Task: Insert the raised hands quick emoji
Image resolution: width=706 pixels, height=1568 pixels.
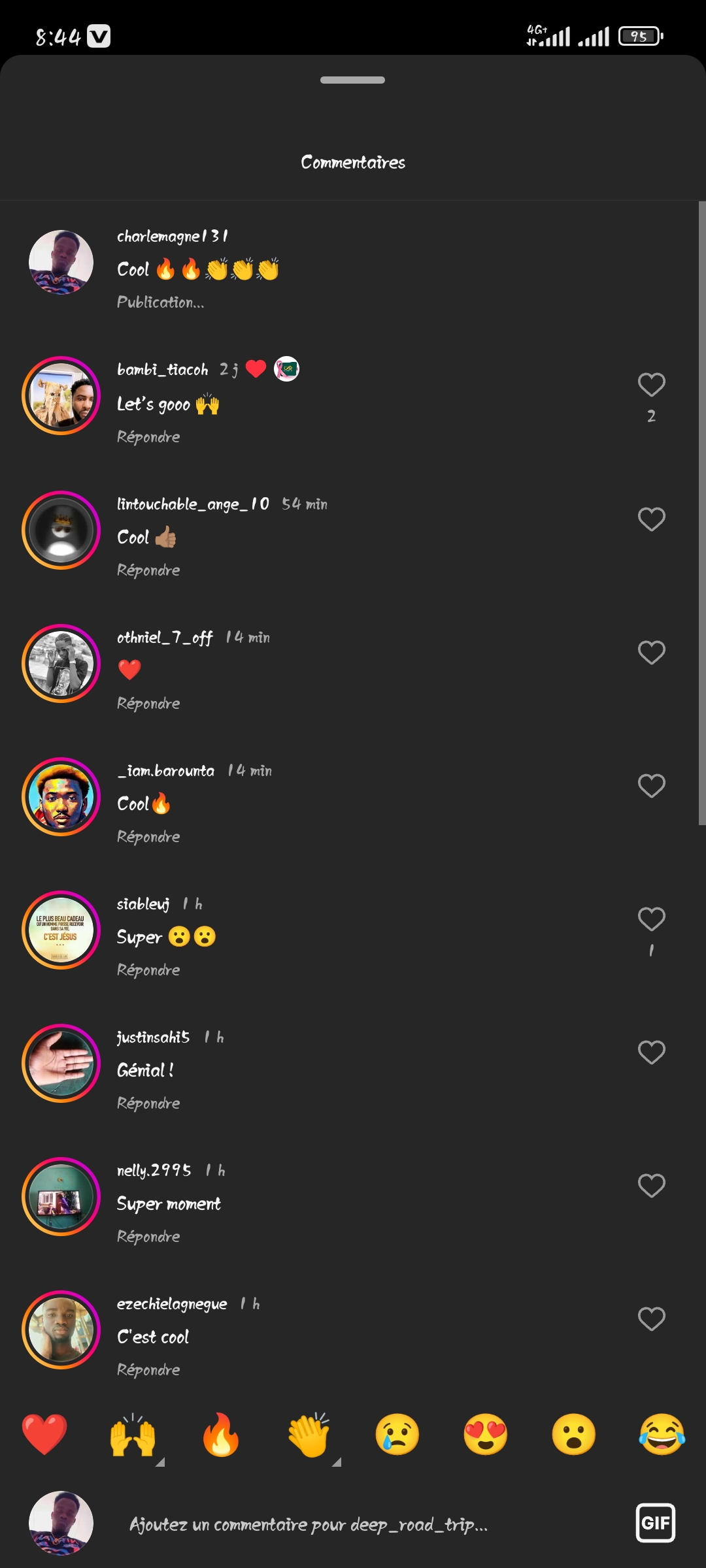Action: (x=133, y=1435)
